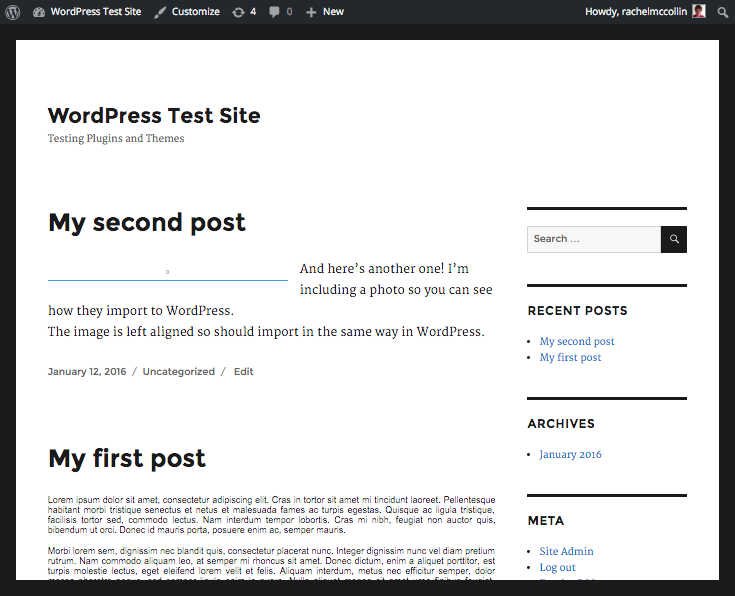This screenshot has width=735, height=596.
Task: Click the dashboard icon beside the site name
Action: pos(39,12)
